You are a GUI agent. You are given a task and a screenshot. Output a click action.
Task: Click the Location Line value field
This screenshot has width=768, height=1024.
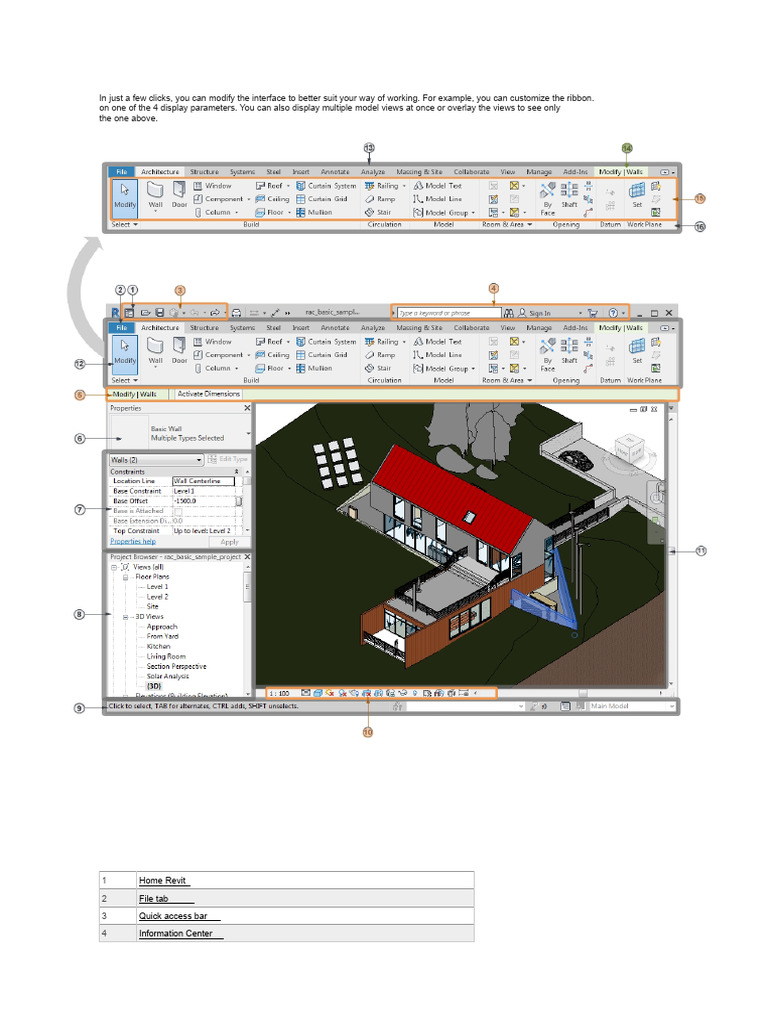click(203, 481)
